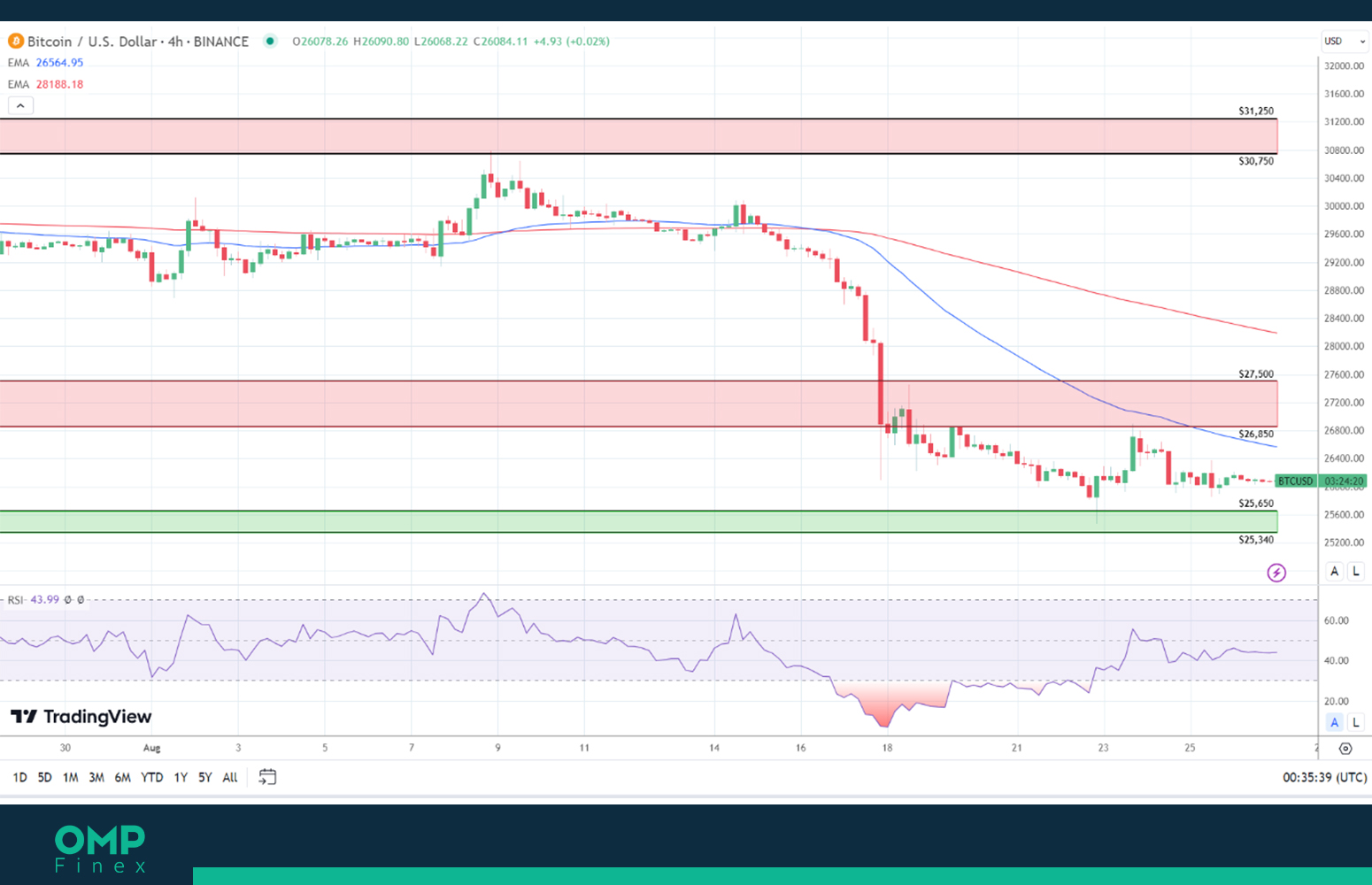Click the change value +4.93 (+0.02%)

coord(571,42)
